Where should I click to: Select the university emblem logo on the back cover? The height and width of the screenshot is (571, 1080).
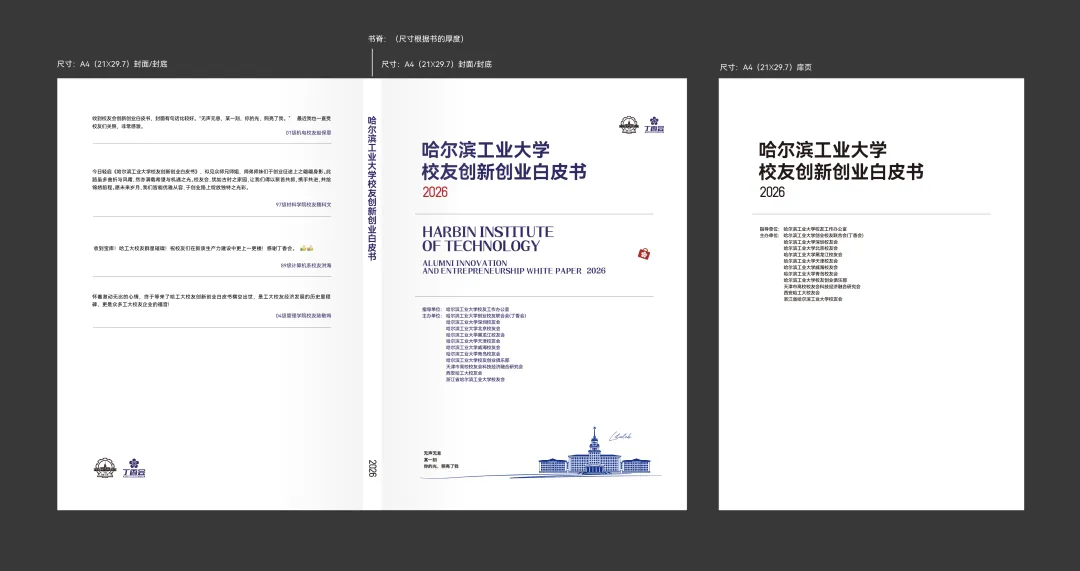point(105,468)
